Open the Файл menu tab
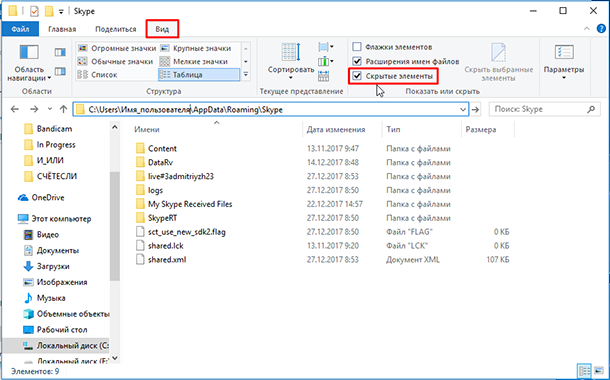Viewport: 610px width, 380px height. click(20, 29)
